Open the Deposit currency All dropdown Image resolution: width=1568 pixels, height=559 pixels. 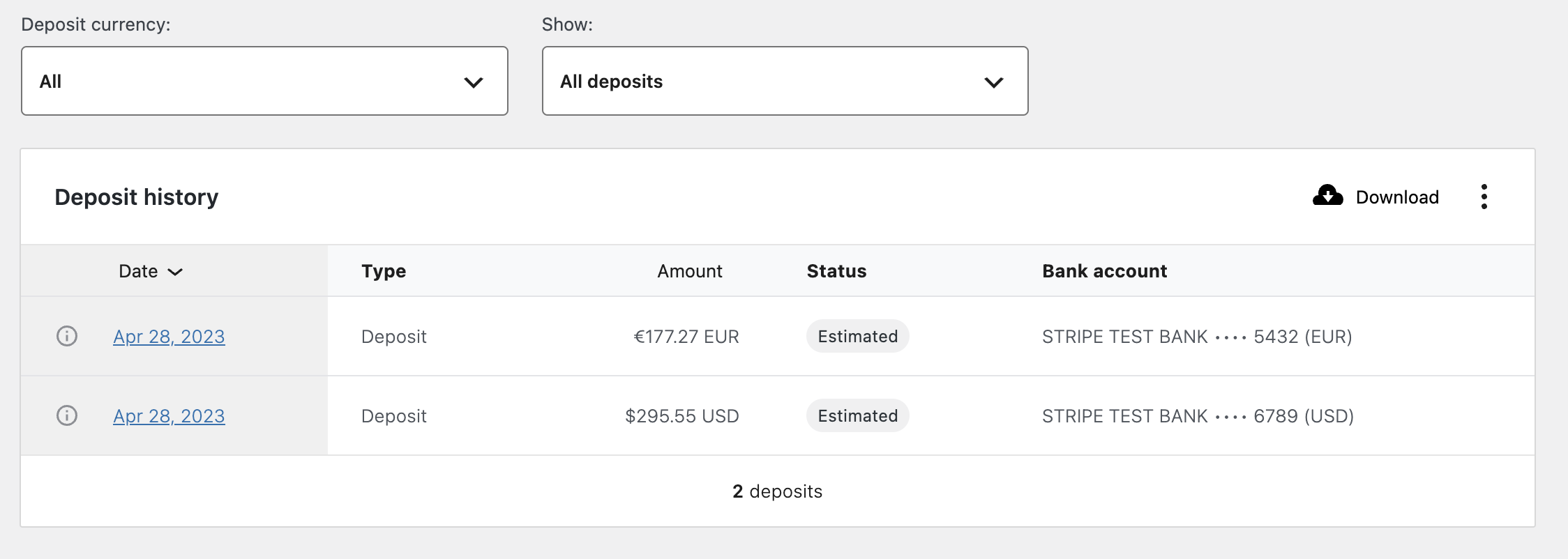(264, 81)
